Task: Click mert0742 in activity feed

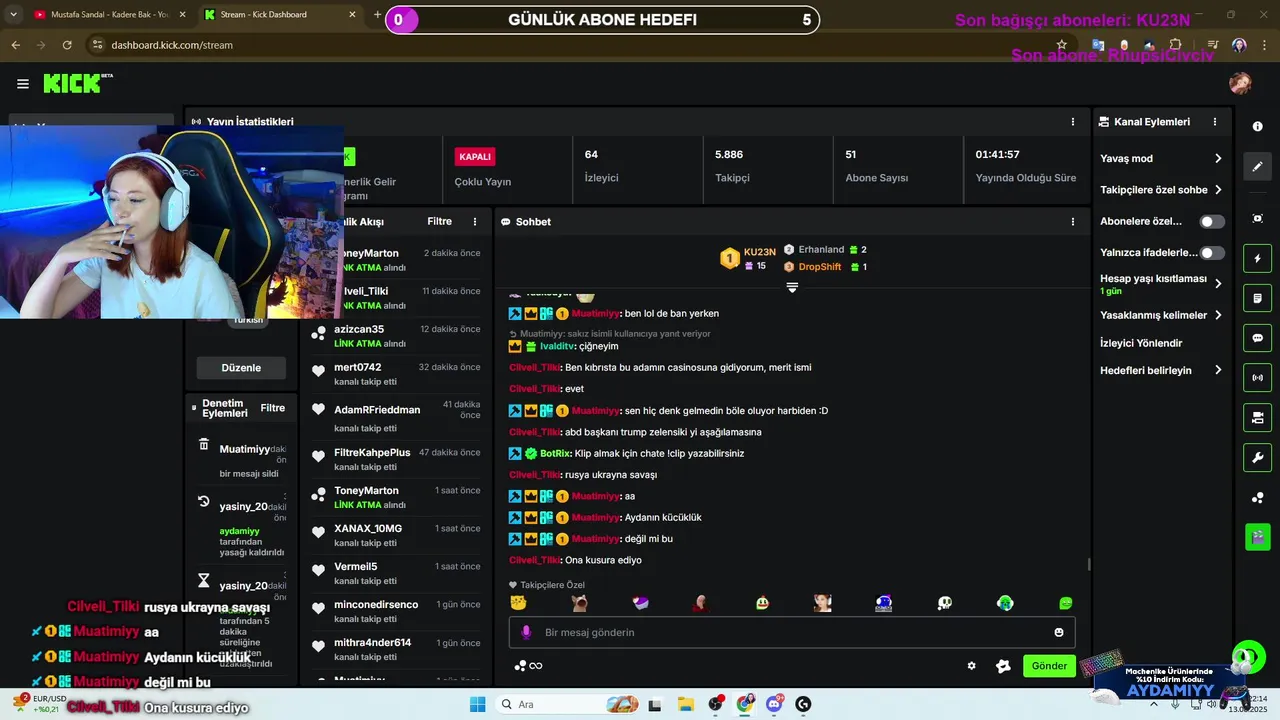Action: [358, 367]
